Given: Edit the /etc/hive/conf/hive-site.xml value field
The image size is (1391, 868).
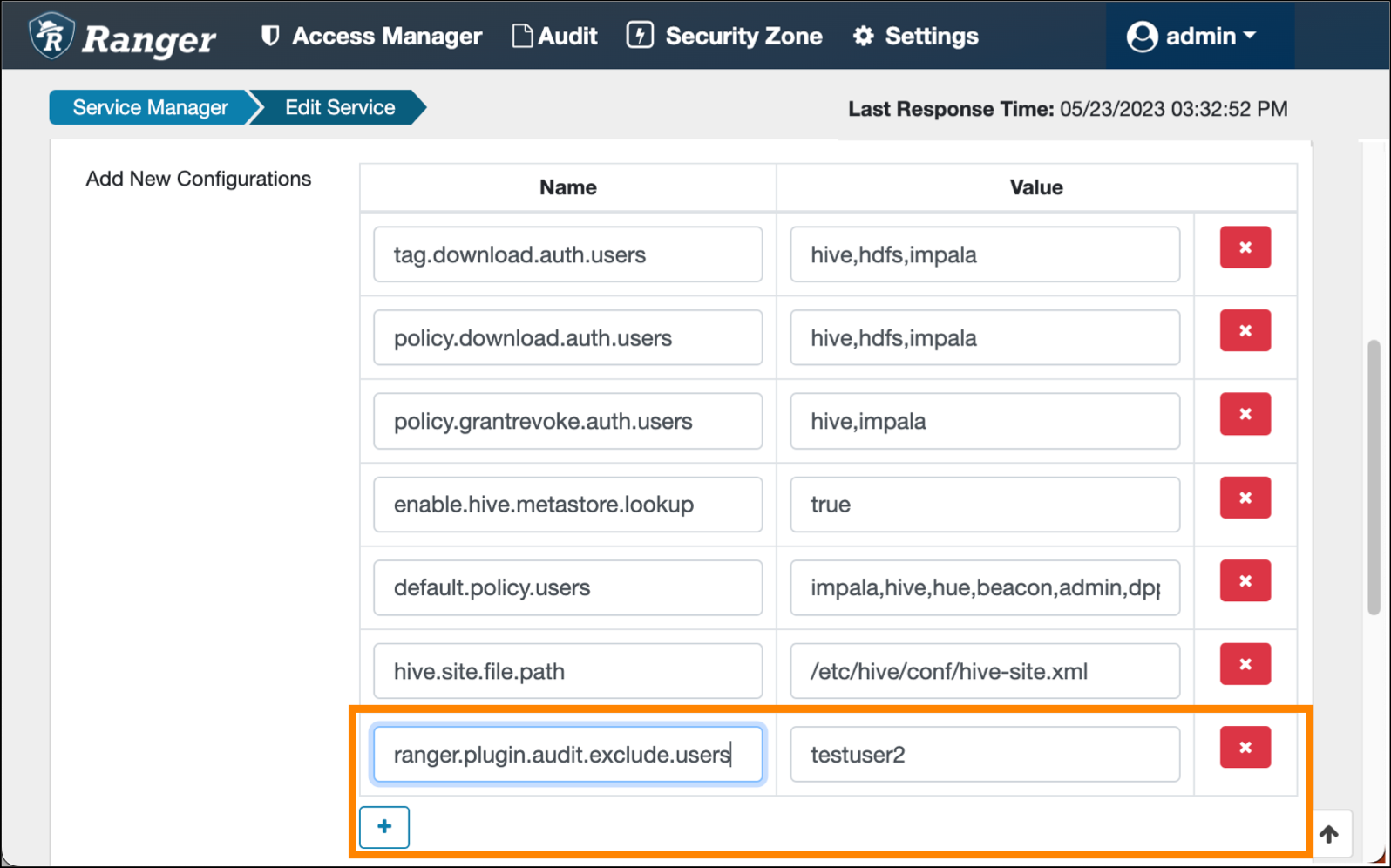Looking at the screenshot, I should (985, 671).
